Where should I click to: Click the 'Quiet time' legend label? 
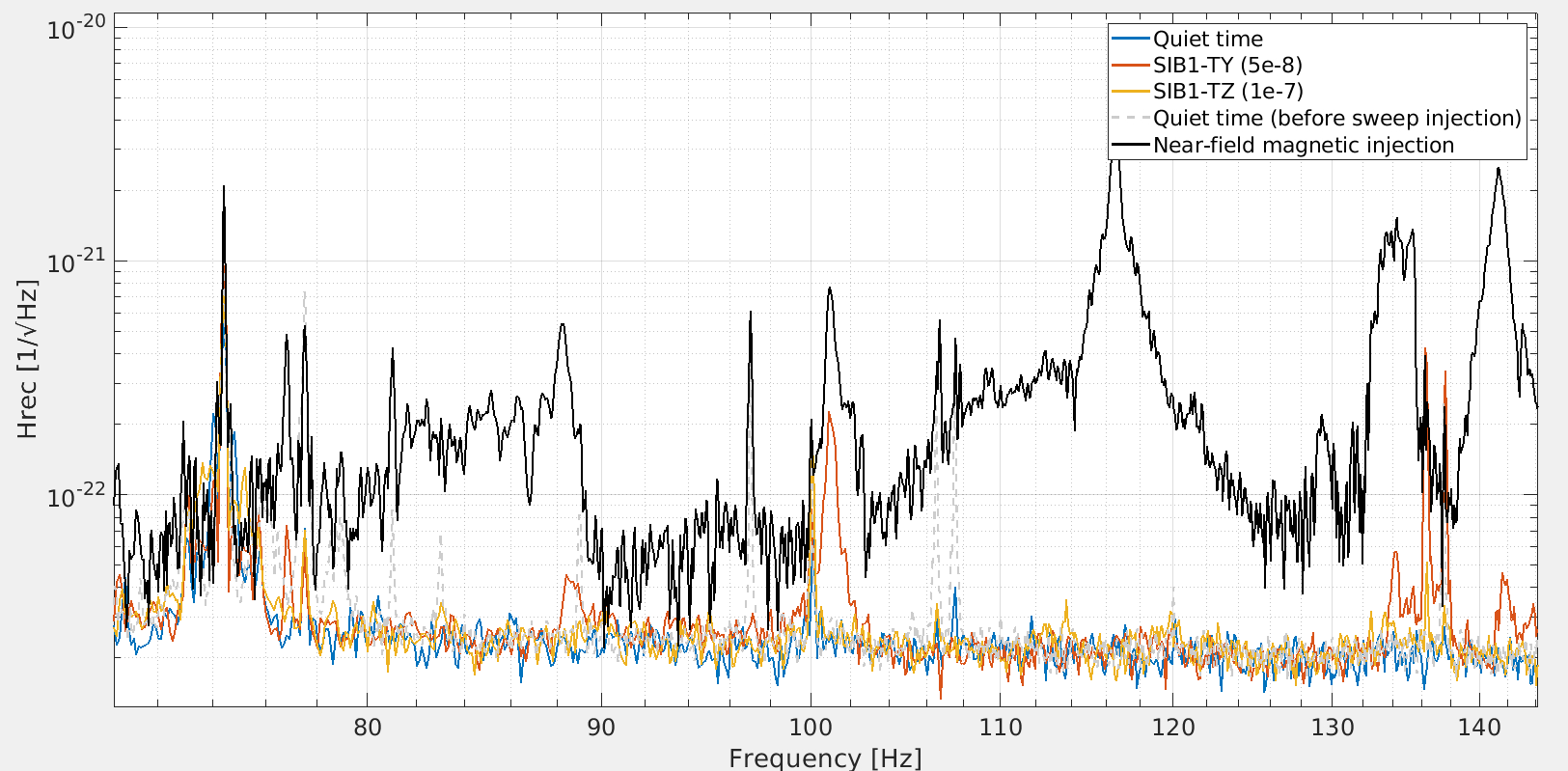1207,39
